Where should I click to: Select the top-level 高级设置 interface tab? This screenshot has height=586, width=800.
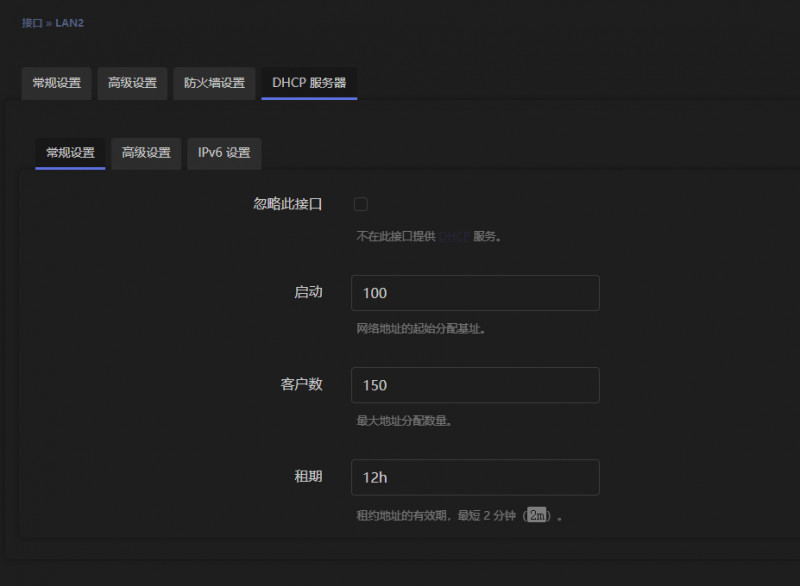coord(132,83)
